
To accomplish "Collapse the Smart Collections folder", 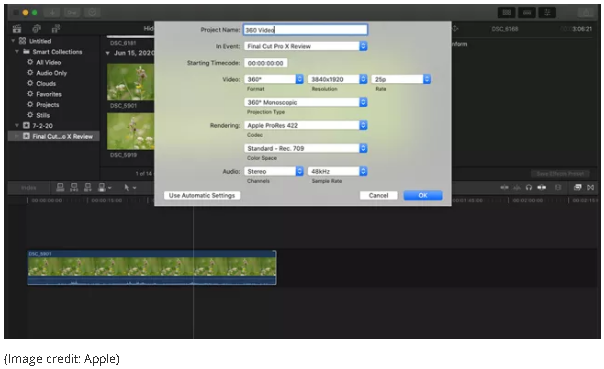I will click(17, 51).
